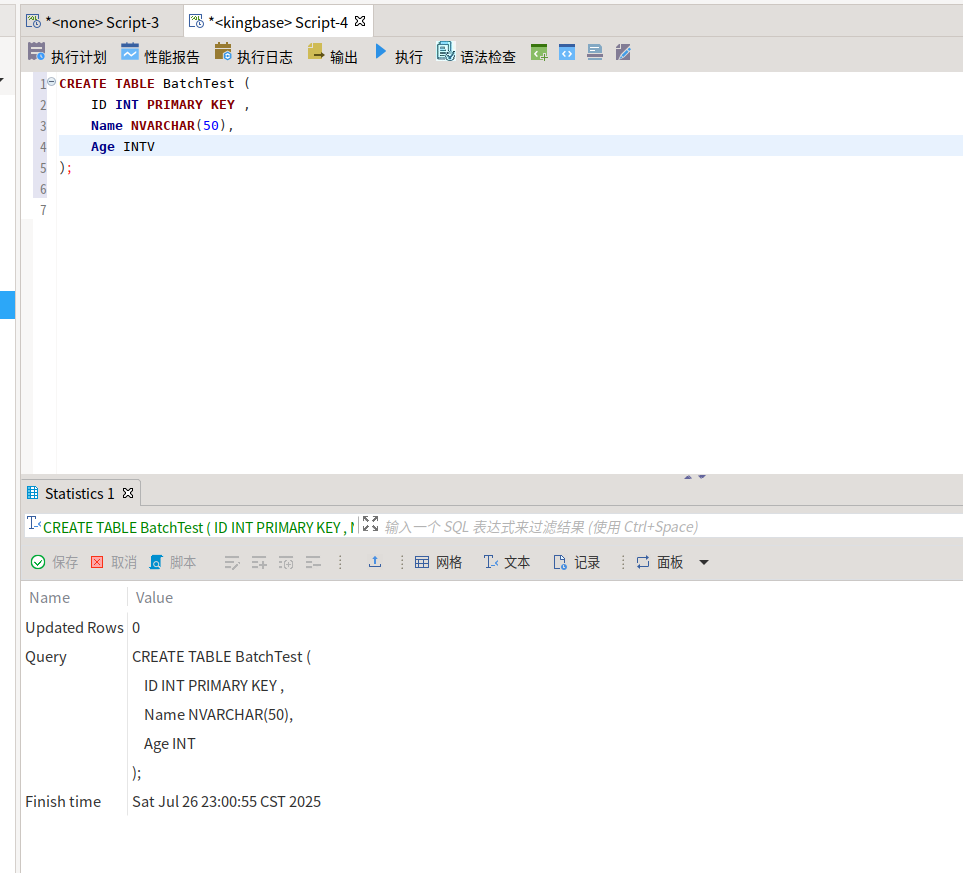
Task: Click the 面板 panels button
Action: pos(660,562)
